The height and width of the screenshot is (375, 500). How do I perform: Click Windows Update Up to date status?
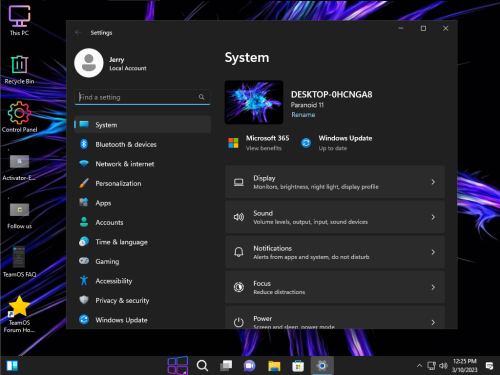[x=333, y=148]
